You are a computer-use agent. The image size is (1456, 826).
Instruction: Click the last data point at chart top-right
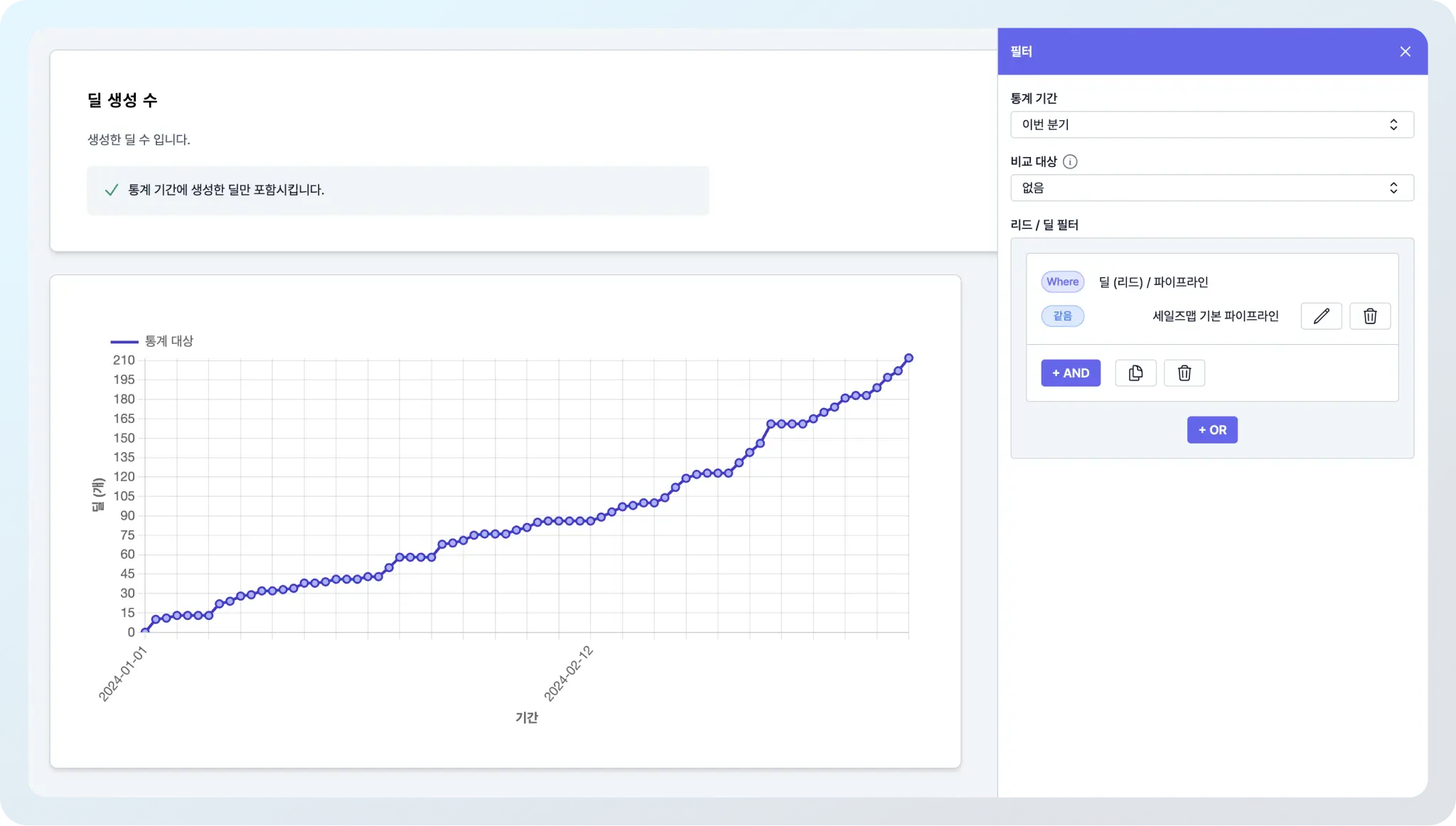pos(909,358)
